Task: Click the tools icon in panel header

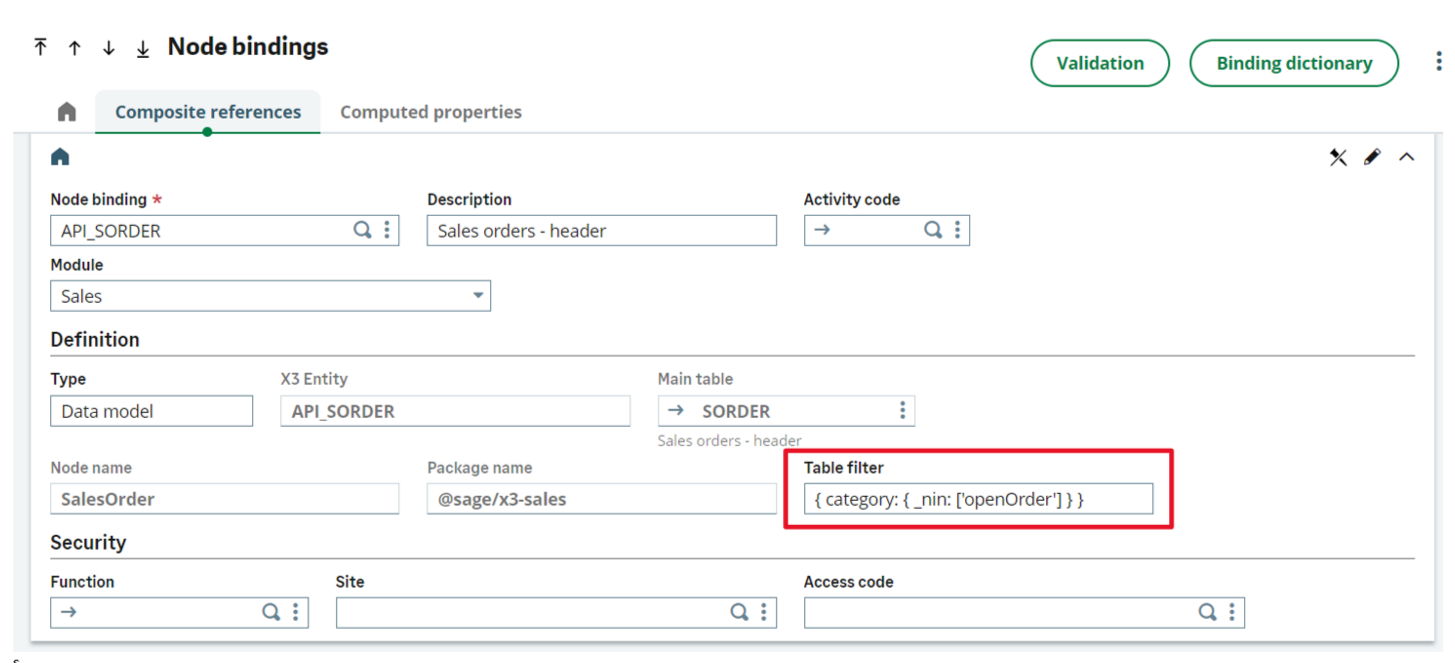Action: [1338, 157]
